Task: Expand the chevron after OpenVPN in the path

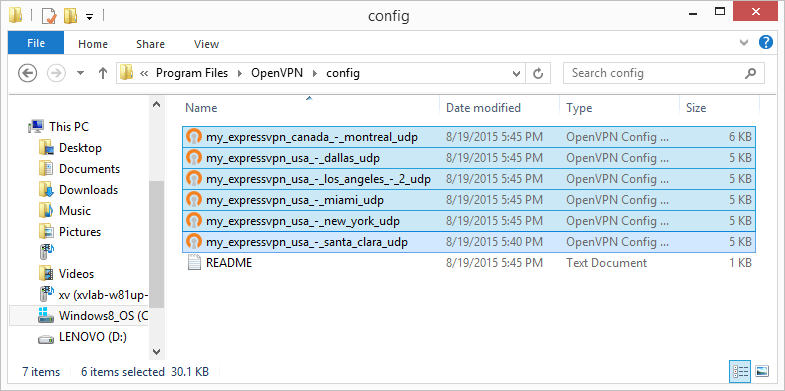Action: 315,74
